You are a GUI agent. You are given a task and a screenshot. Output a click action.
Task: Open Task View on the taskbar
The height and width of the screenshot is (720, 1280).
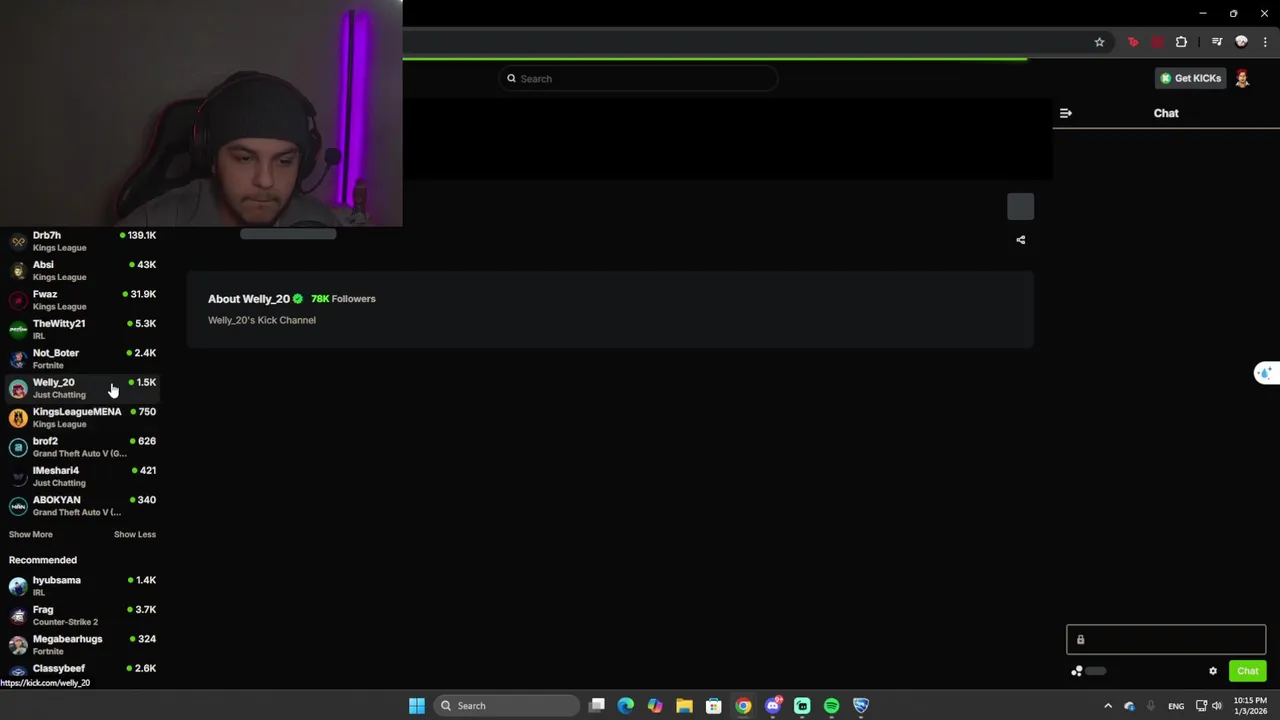pos(597,706)
